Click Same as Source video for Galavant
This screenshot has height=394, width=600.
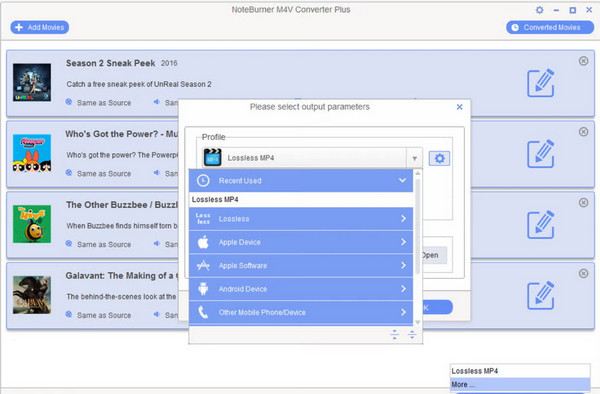104,315
